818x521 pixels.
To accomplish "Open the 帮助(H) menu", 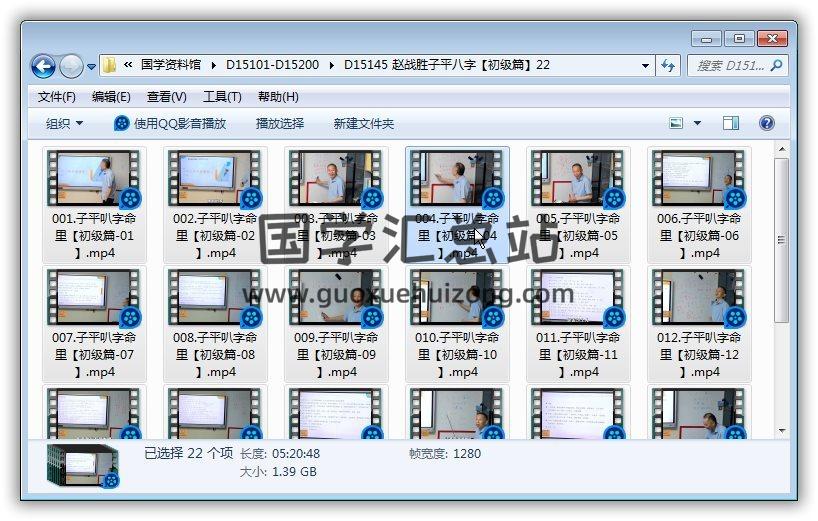I will [278, 97].
